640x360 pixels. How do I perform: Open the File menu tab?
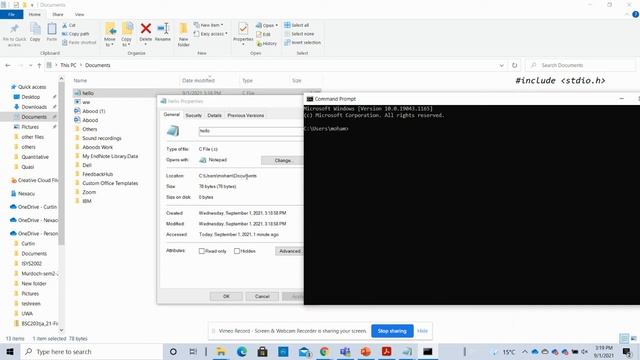11,14
